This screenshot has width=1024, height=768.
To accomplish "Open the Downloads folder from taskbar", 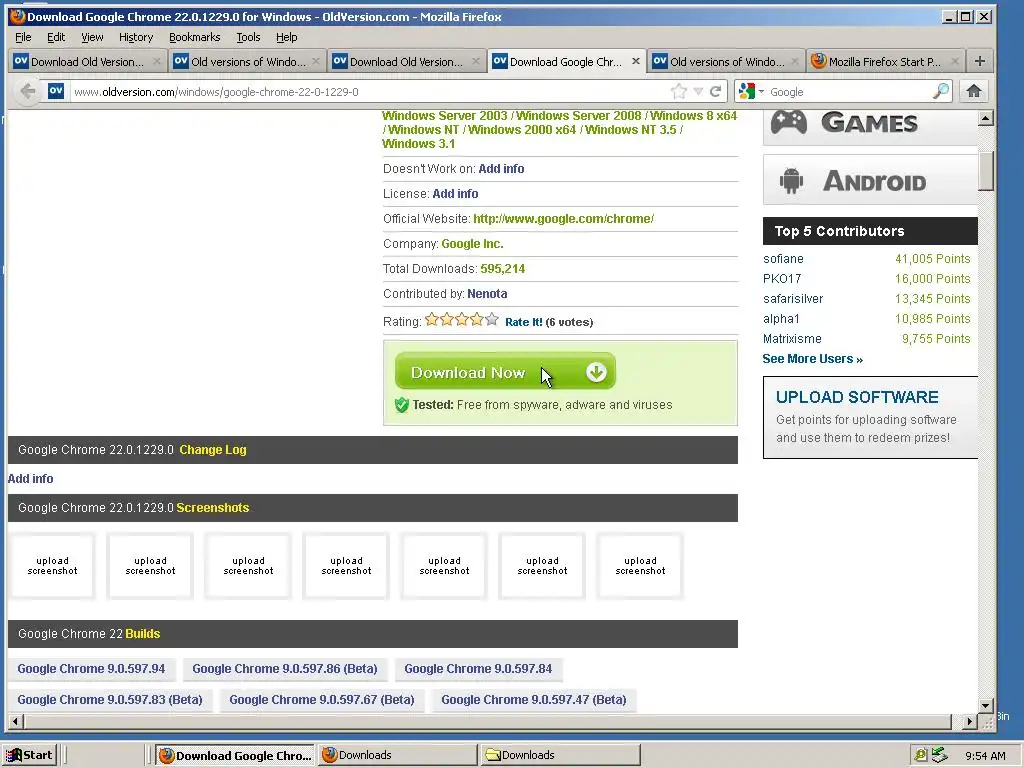I will click(x=560, y=756).
